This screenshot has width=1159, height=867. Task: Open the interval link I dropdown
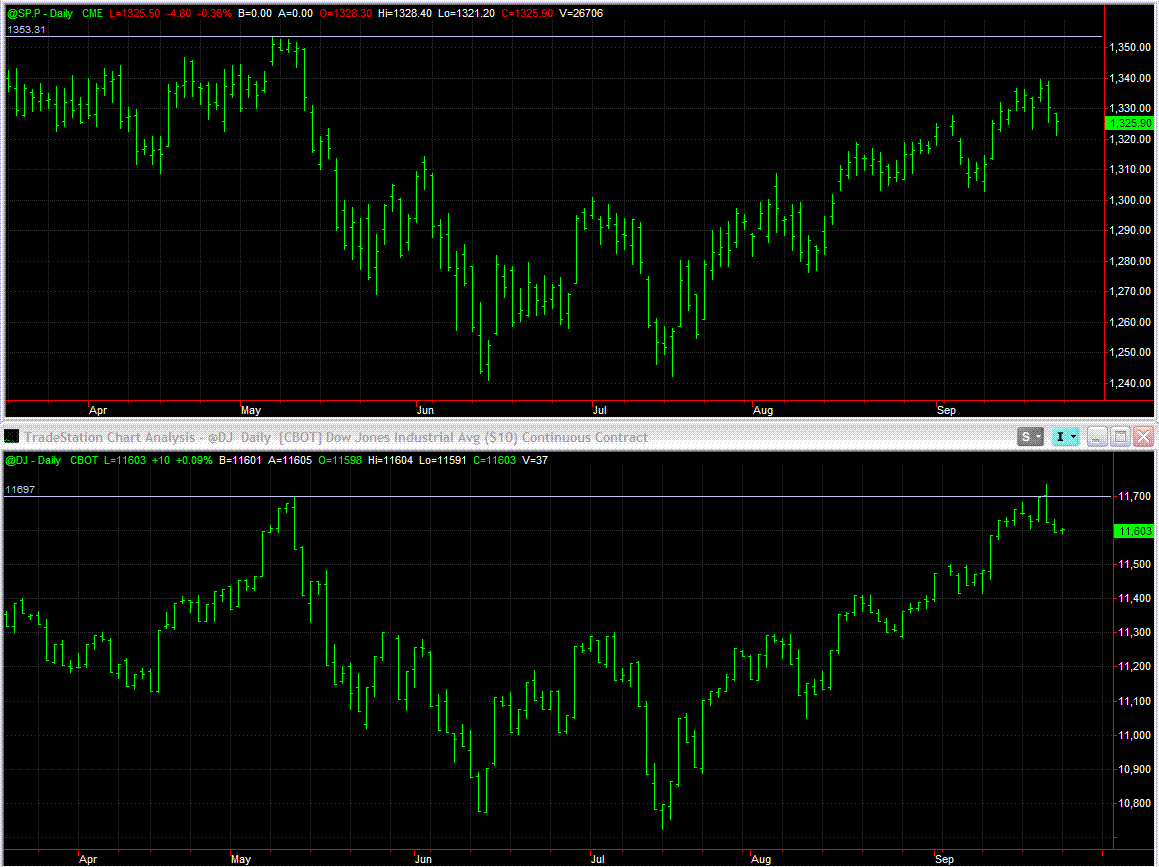[1065, 437]
